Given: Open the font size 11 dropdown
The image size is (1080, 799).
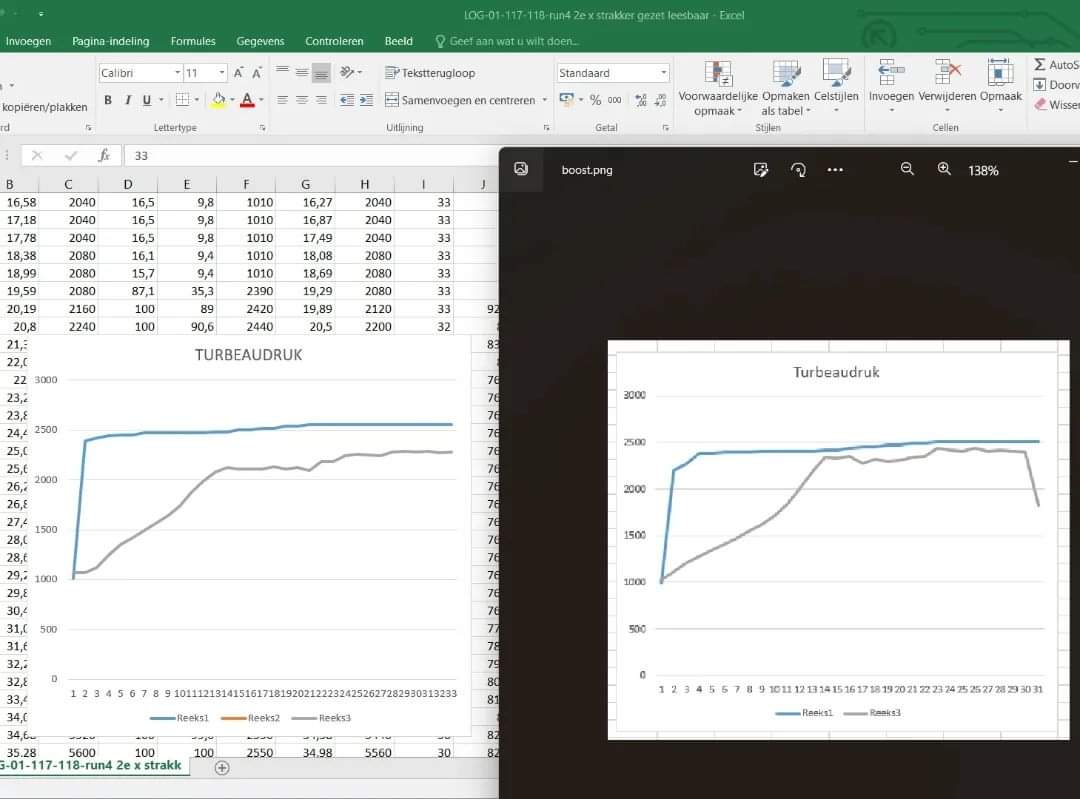Looking at the screenshot, I should [x=222, y=72].
